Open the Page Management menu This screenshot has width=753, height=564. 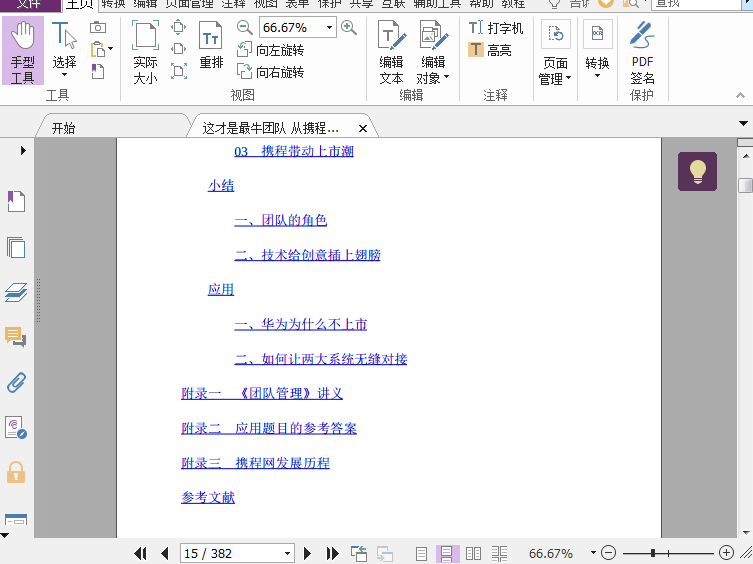pos(555,53)
